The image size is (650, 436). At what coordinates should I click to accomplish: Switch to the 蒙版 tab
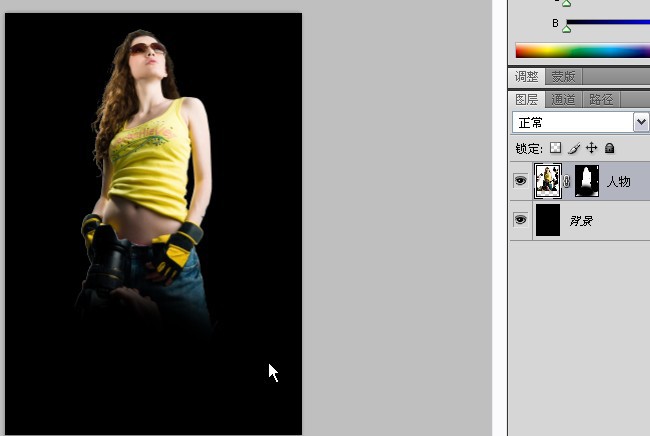[x=563, y=77]
